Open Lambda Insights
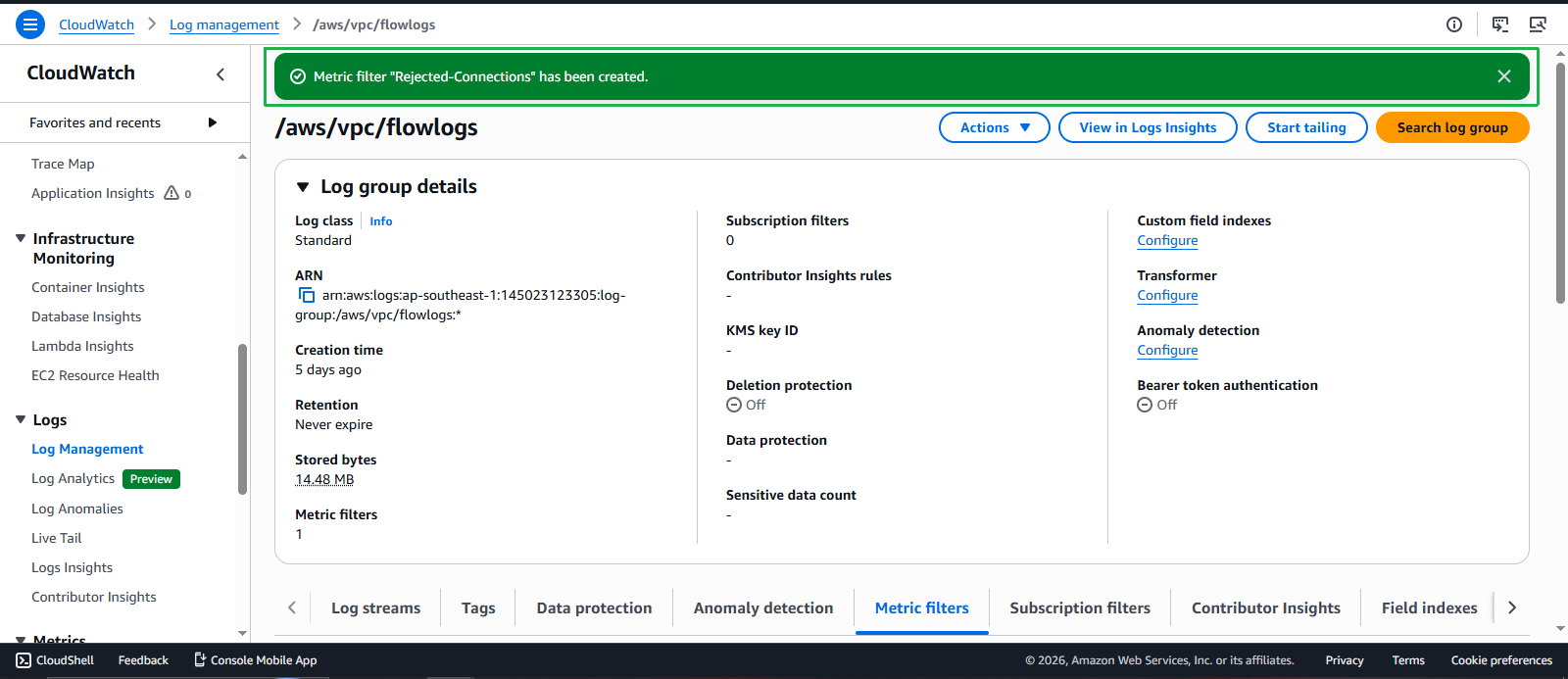The height and width of the screenshot is (679, 1568). (82, 346)
